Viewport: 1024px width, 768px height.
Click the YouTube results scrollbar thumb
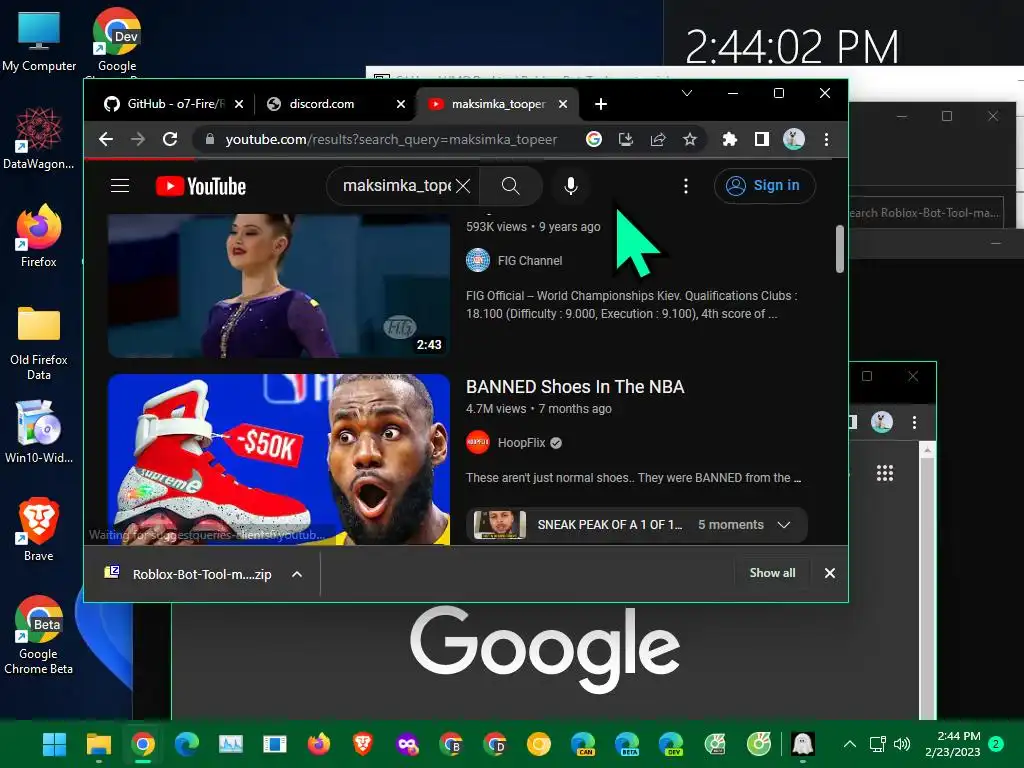click(x=840, y=248)
